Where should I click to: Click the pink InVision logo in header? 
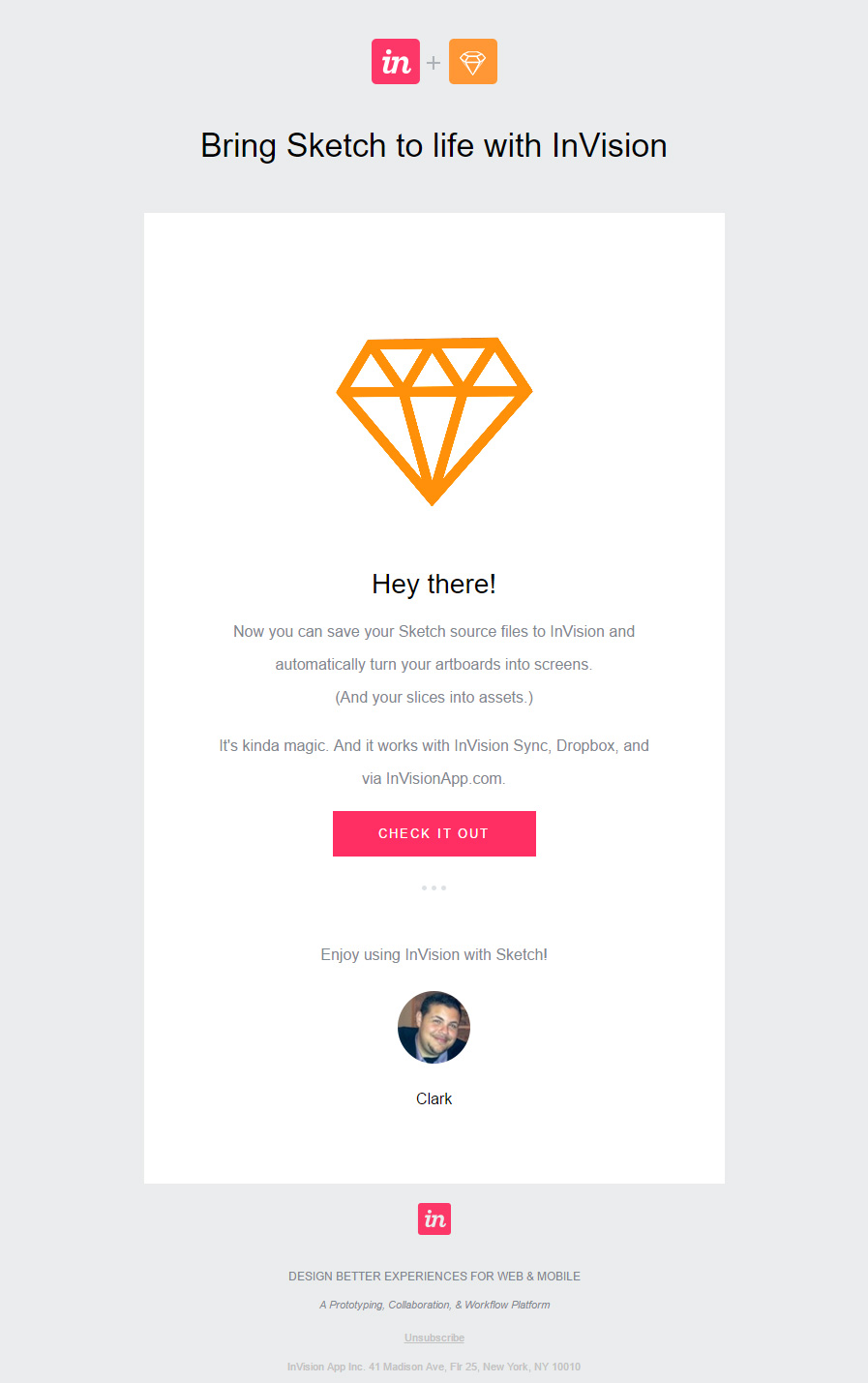tap(396, 62)
